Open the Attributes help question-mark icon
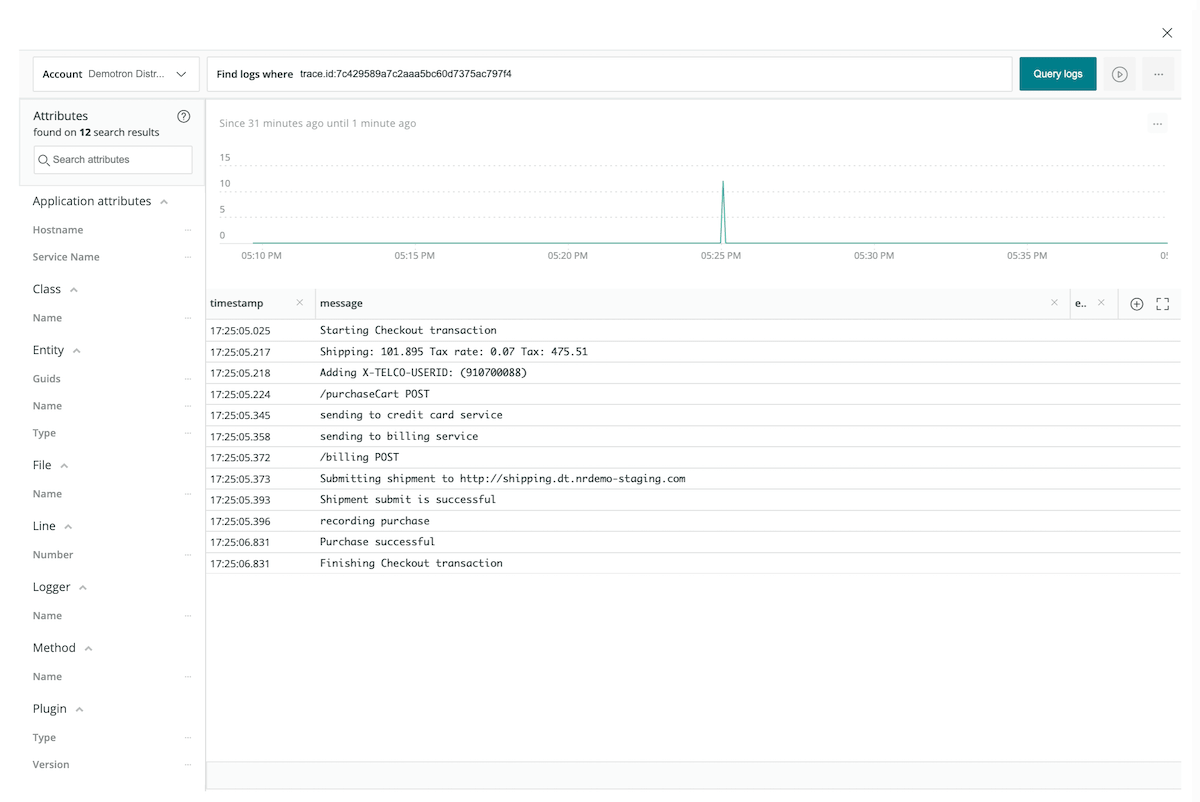The height and width of the screenshot is (802, 1200). pos(184,116)
